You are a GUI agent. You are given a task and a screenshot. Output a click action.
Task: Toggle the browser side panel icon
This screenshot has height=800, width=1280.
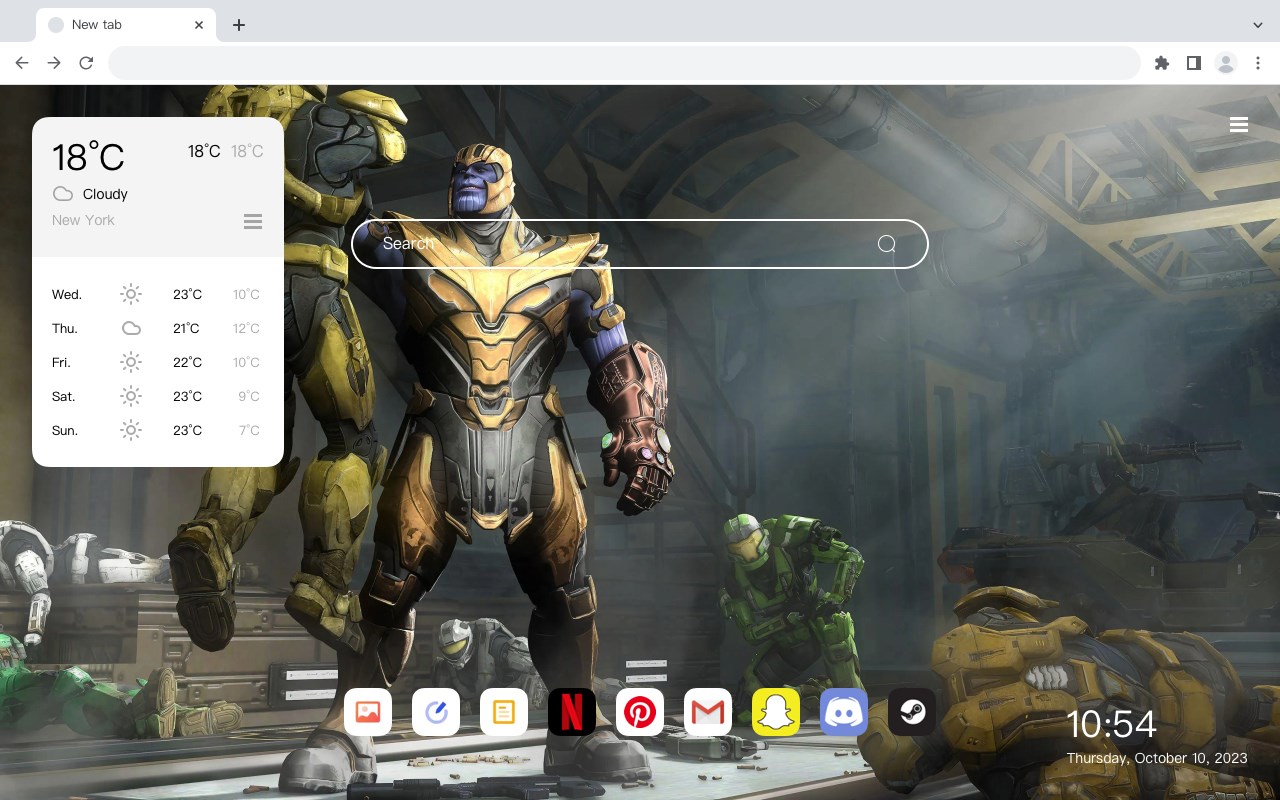pyautogui.click(x=1193, y=63)
